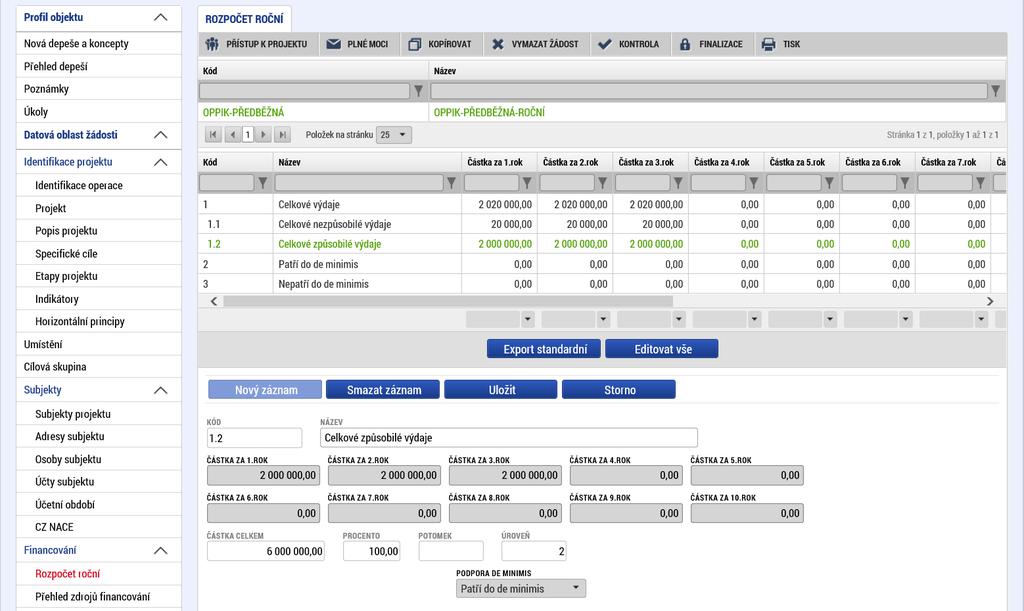Click filter funnel in budget Kód column
The height and width of the screenshot is (611, 1024).
(263, 183)
